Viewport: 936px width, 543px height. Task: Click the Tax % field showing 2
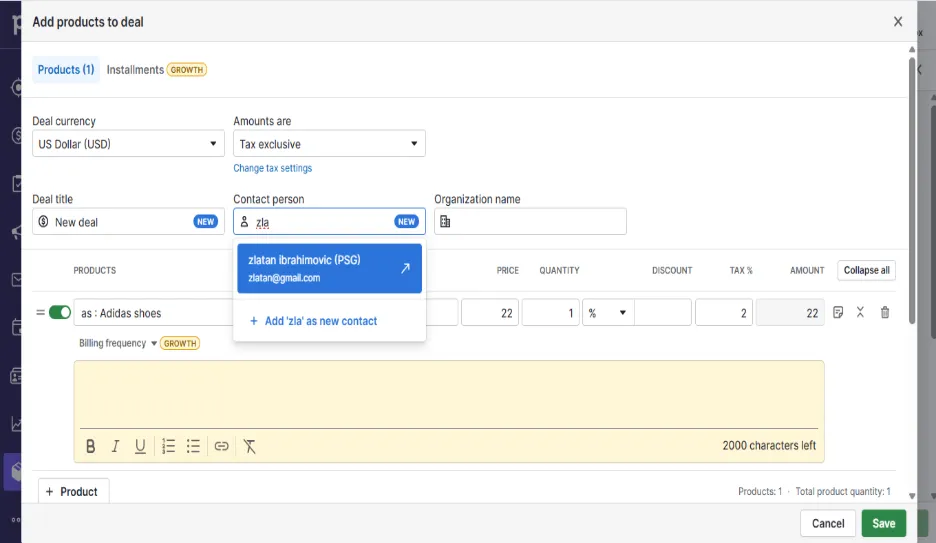(x=724, y=313)
